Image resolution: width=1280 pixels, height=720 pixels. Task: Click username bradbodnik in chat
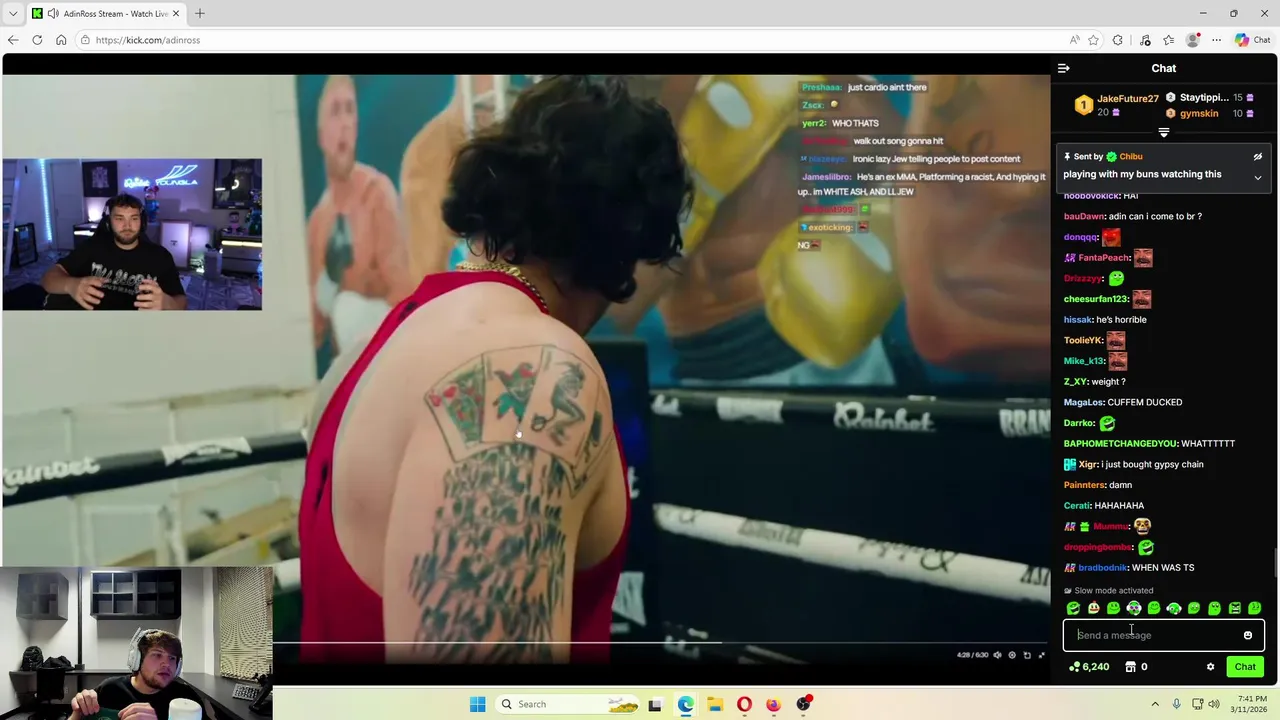coord(1102,568)
